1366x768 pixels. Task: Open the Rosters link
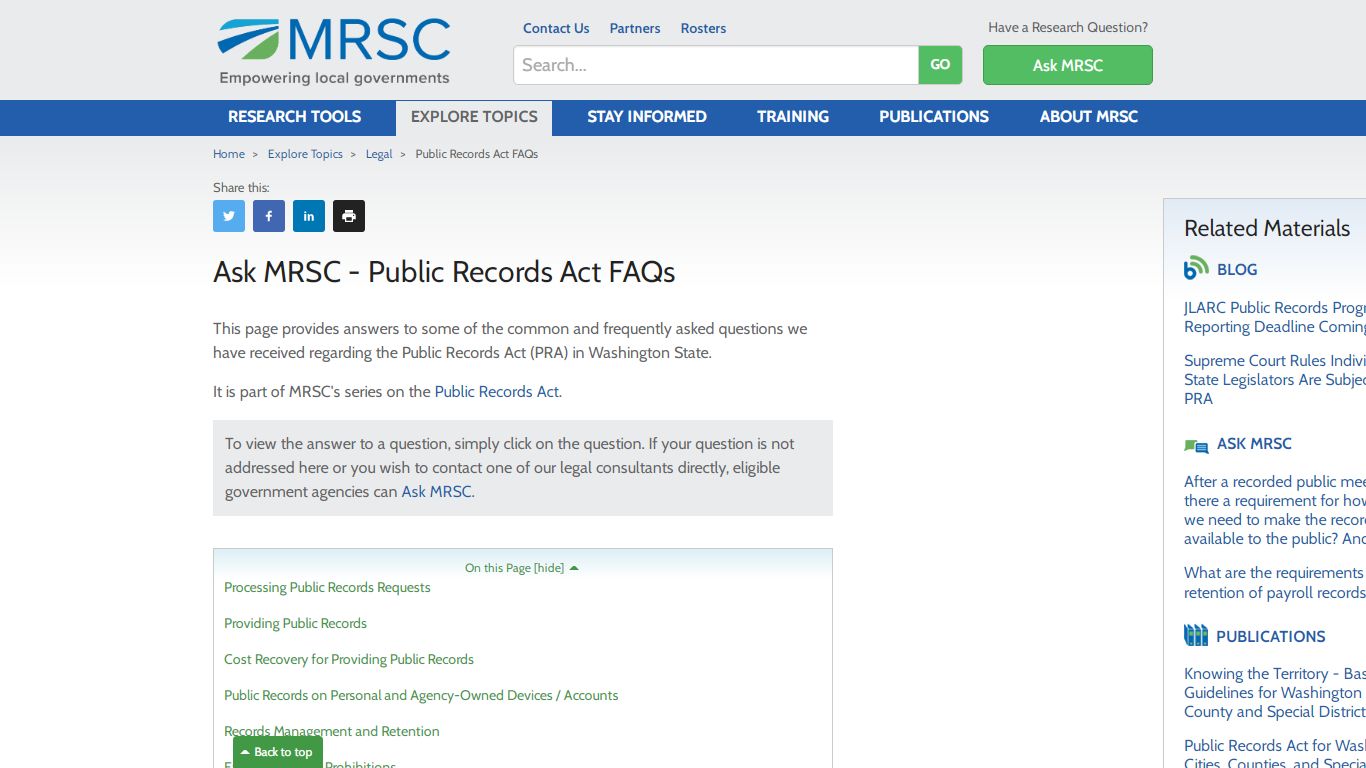pyautogui.click(x=703, y=28)
